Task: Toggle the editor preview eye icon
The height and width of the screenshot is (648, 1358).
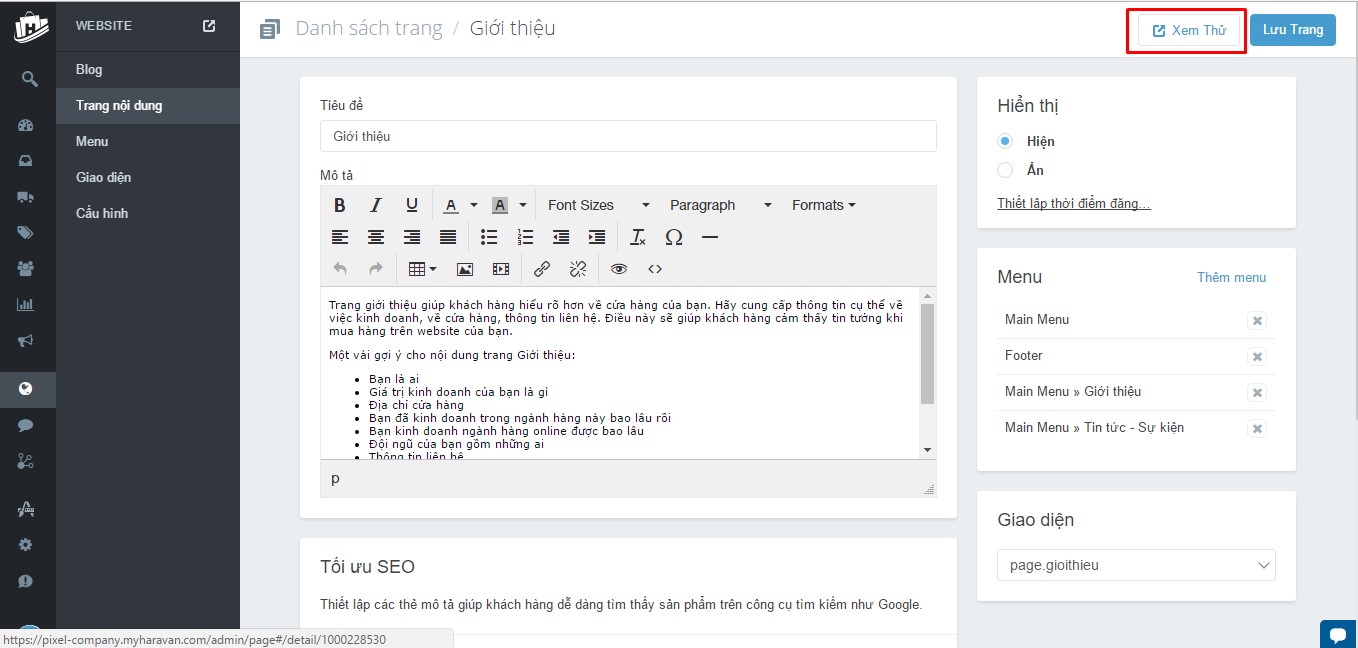Action: (x=619, y=269)
